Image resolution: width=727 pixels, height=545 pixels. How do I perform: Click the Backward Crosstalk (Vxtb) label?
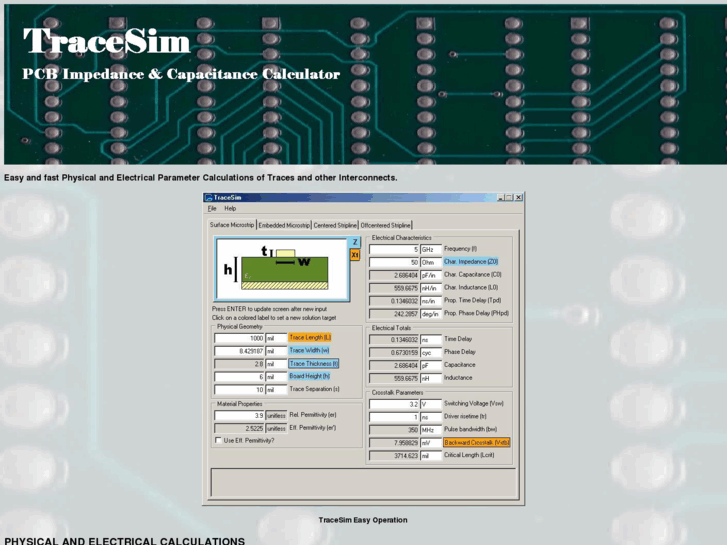pos(477,442)
